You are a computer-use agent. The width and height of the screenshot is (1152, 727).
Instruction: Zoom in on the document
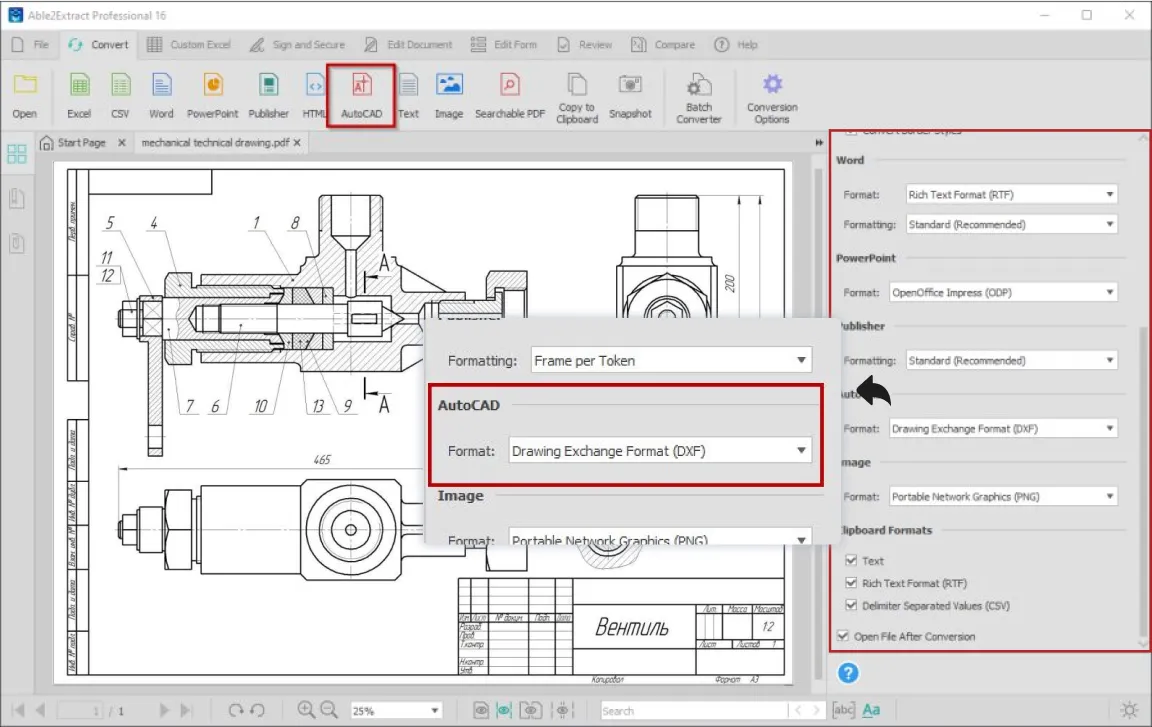(x=306, y=709)
